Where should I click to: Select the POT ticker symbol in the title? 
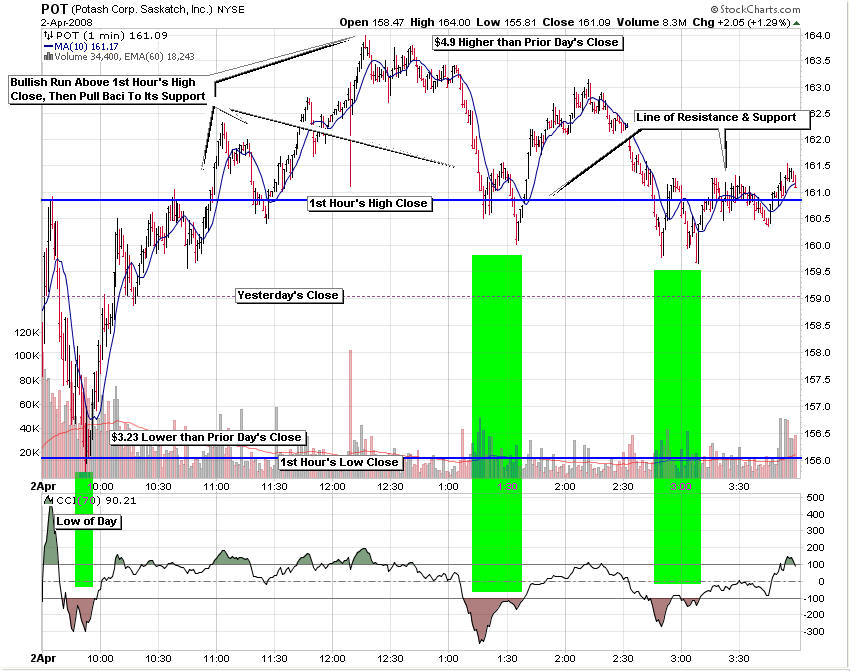pyautogui.click(x=54, y=9)
